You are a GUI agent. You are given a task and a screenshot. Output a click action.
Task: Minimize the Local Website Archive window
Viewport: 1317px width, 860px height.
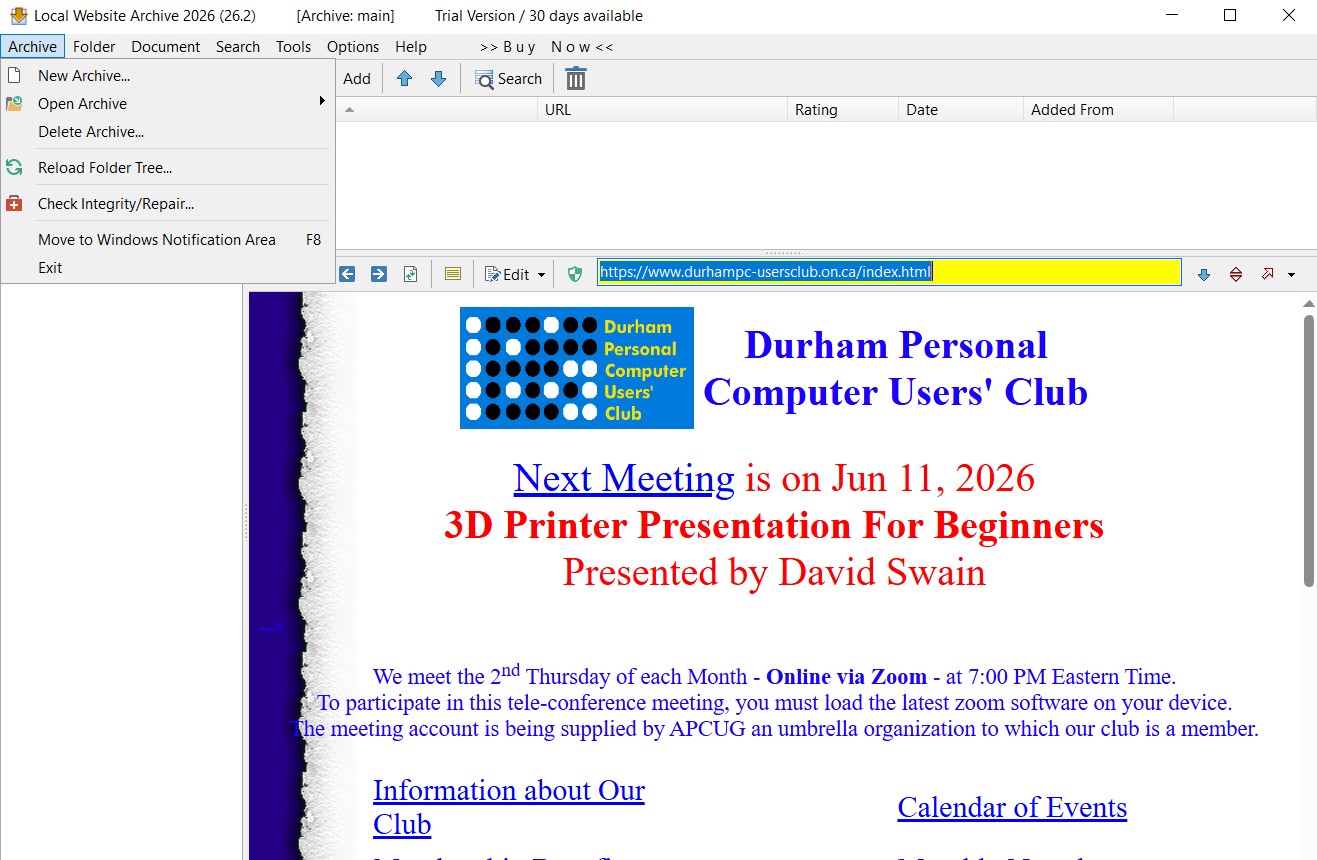[1171, 16]
